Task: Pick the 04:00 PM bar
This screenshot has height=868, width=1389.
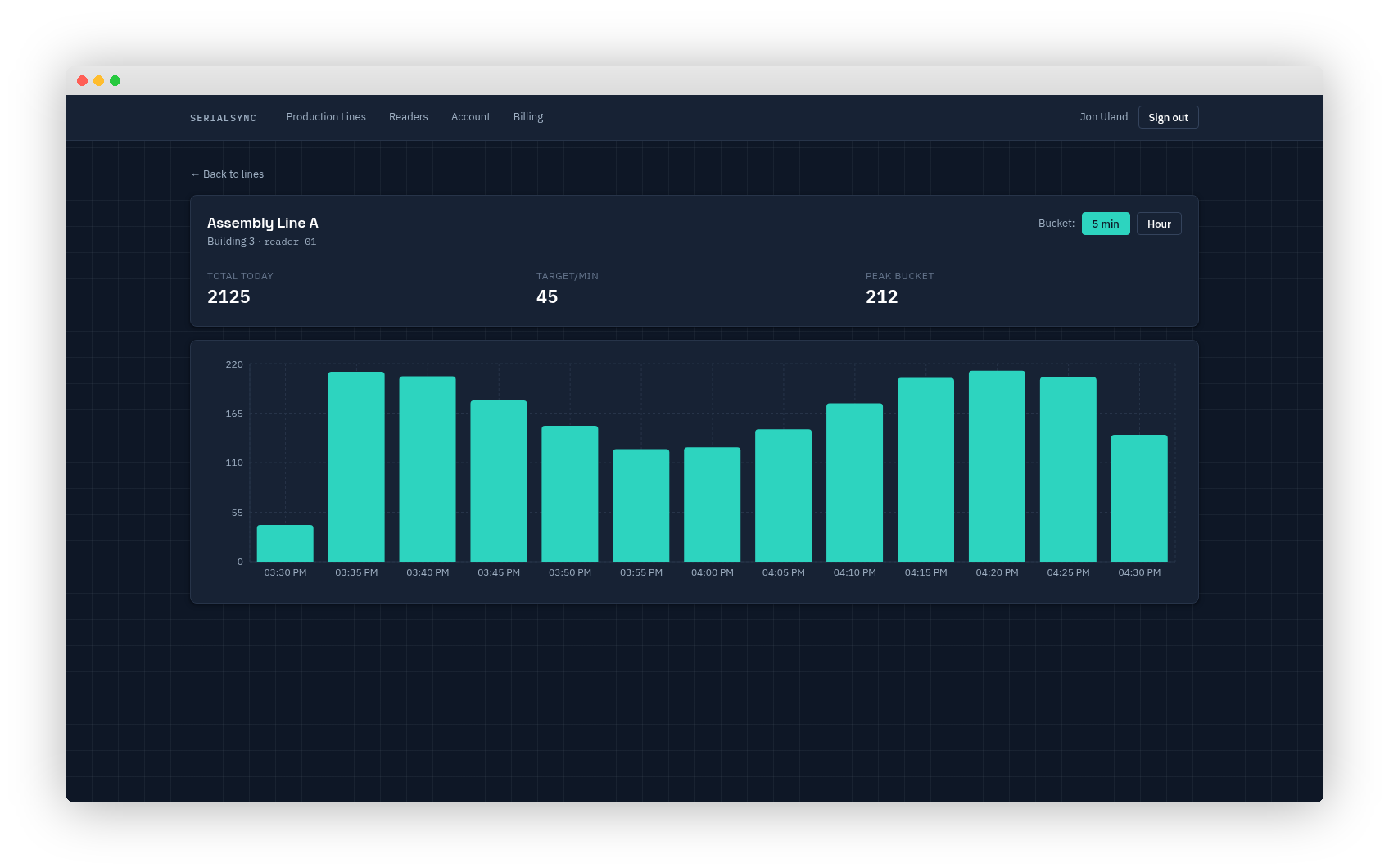Action: click(x=713, y=504)
